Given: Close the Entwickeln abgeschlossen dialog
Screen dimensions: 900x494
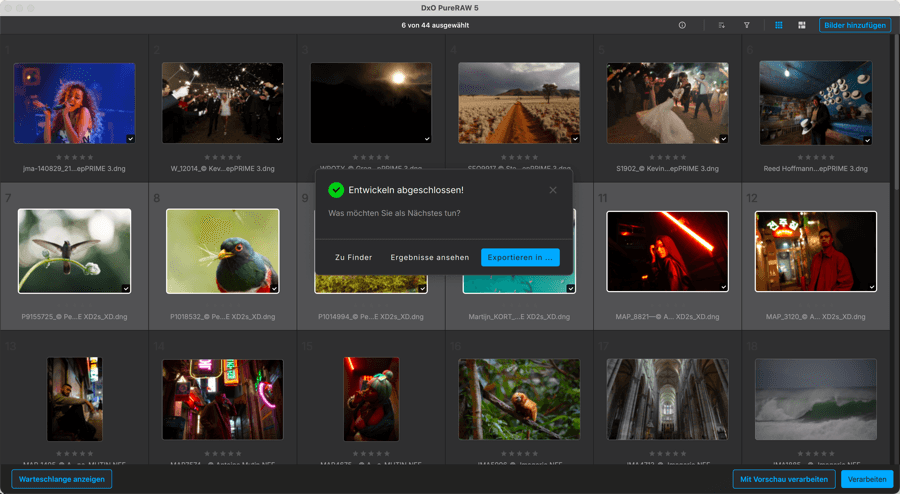Looking at the screenshot, I should point(553,190).
